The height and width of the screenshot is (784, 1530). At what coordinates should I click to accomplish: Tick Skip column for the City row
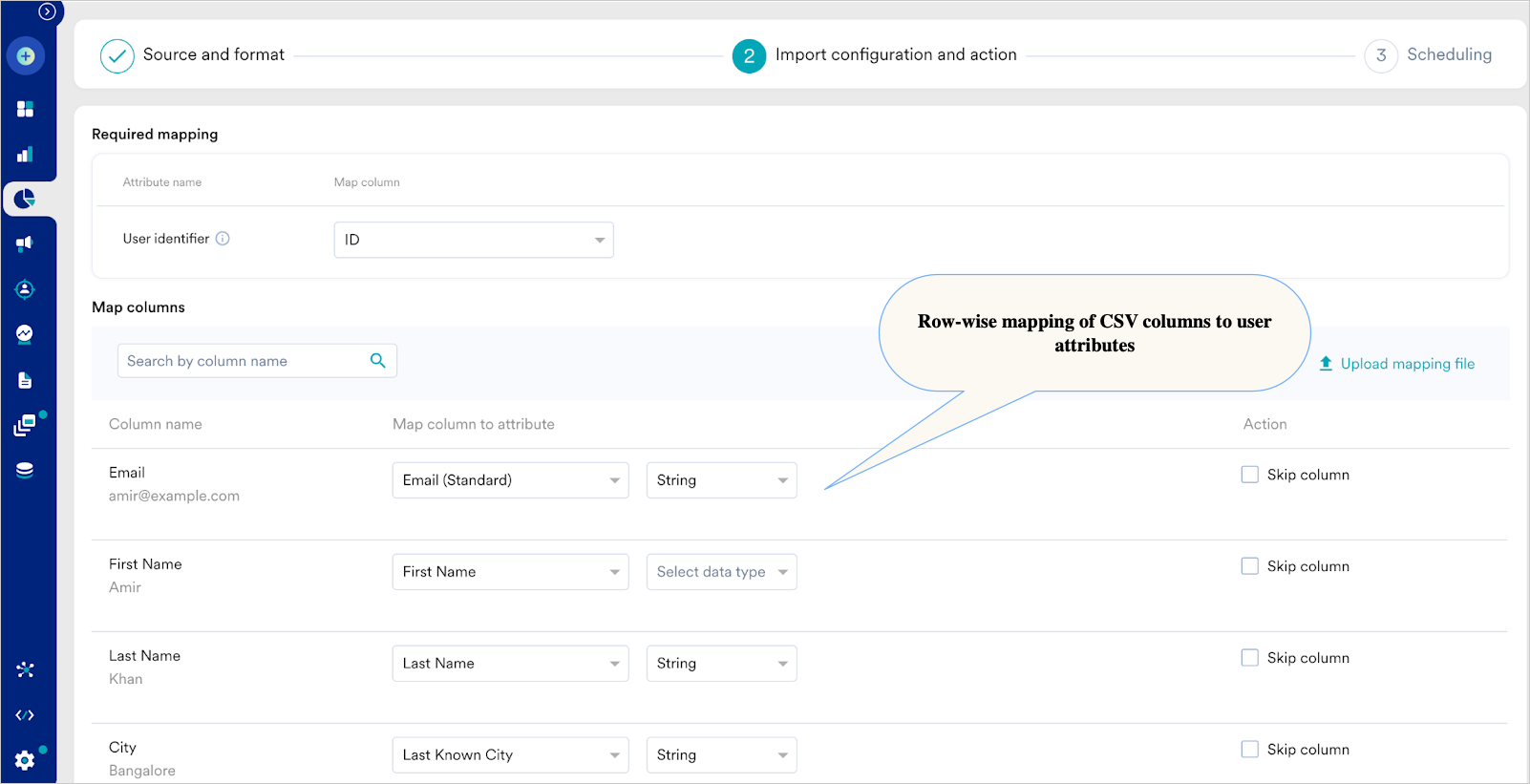(x=1249, y=750)
